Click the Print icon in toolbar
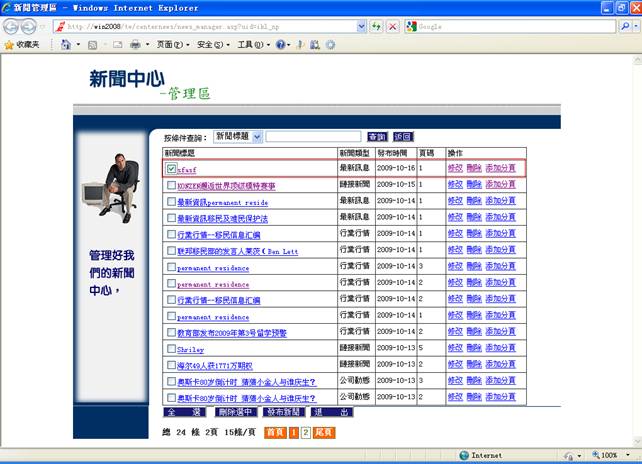 [x=134, y=45]
